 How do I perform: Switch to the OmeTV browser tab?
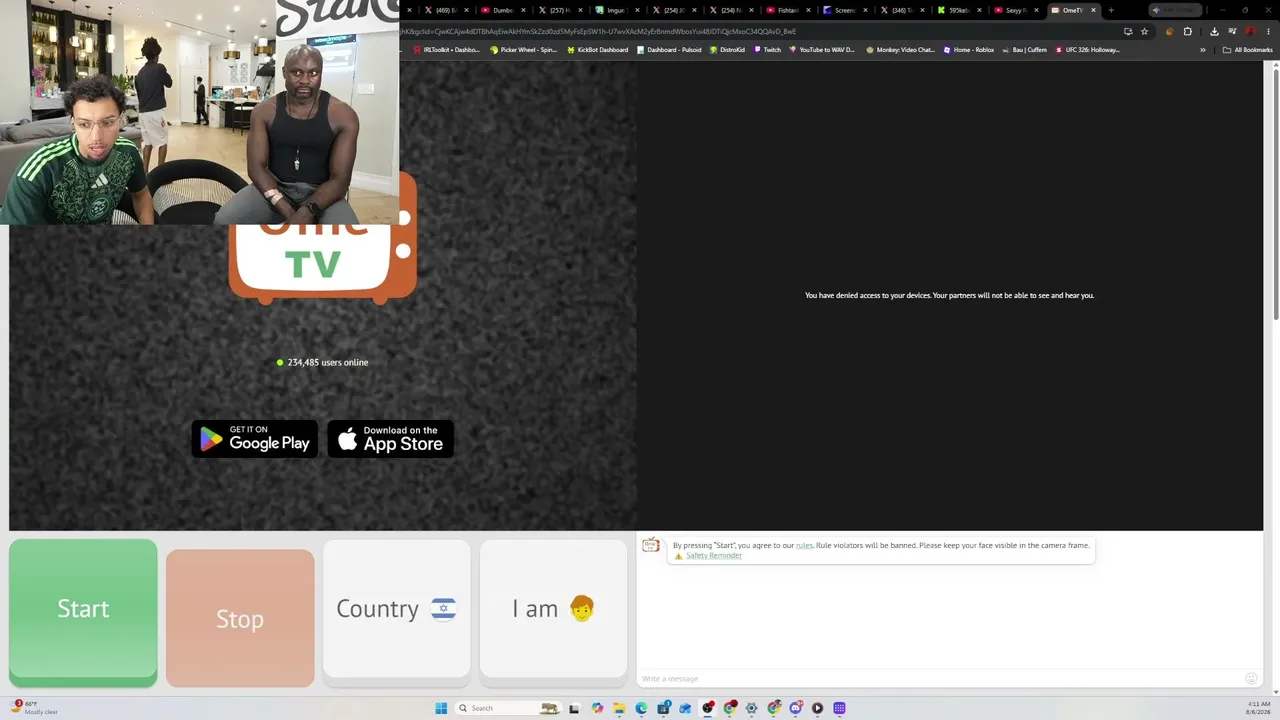click(1073, 10)
